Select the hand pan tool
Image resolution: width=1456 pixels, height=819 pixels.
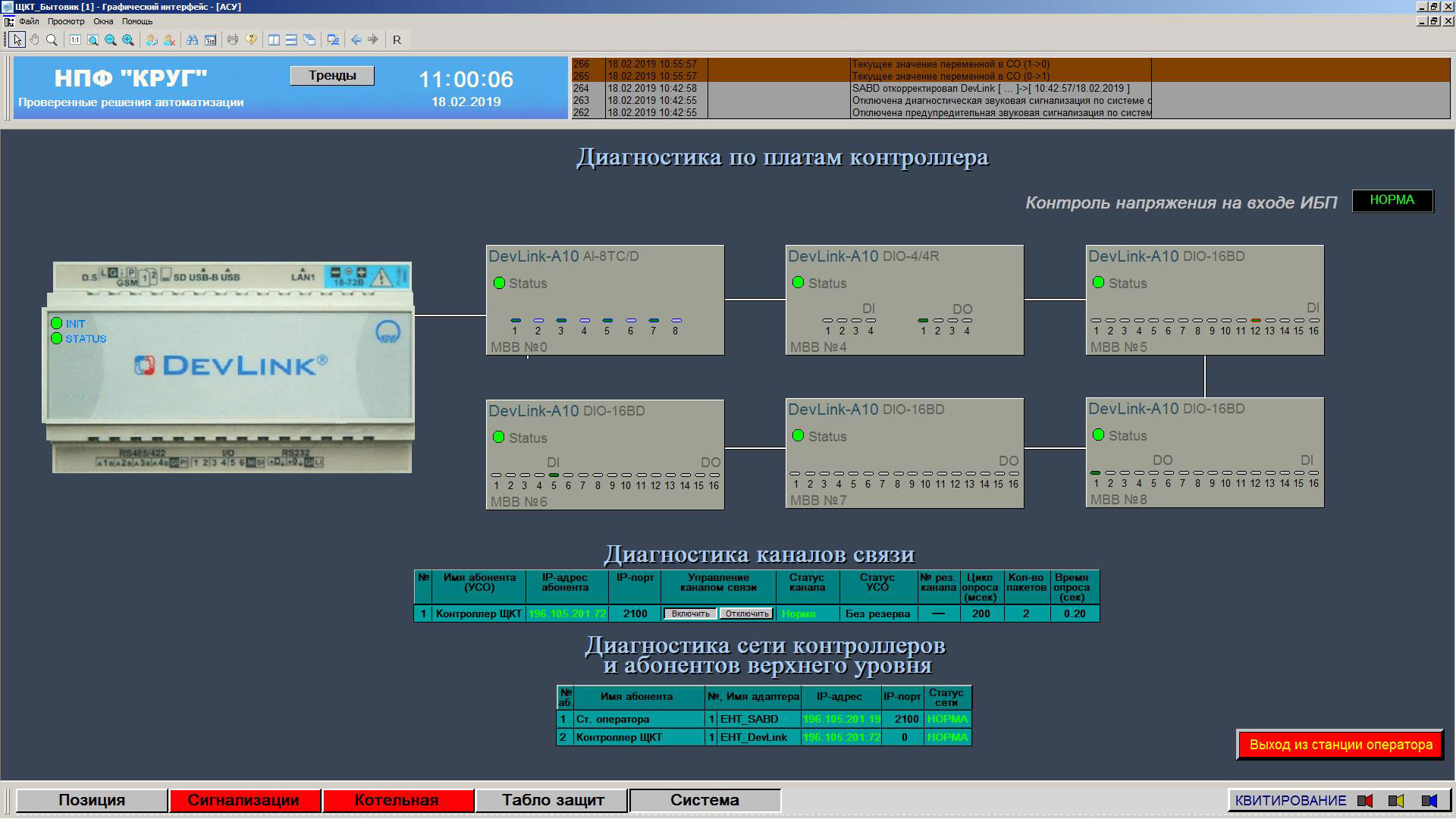[x=34, y=39]
